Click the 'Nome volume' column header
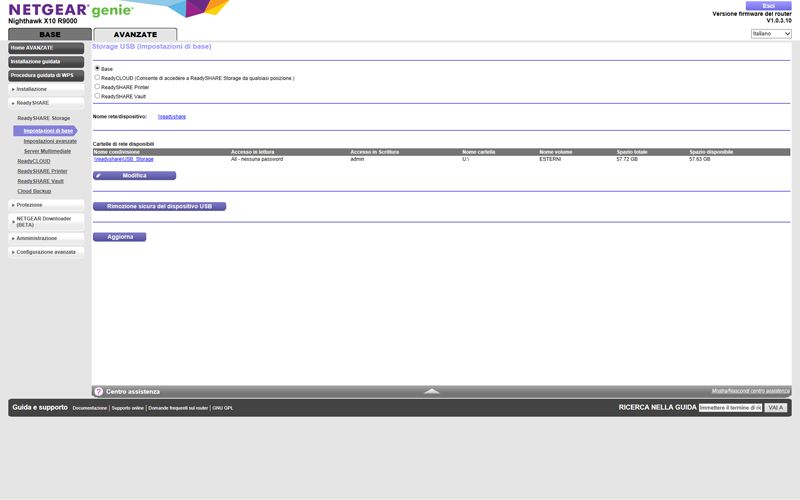This screenshot has width=800, height=500. tap(556, 152)
